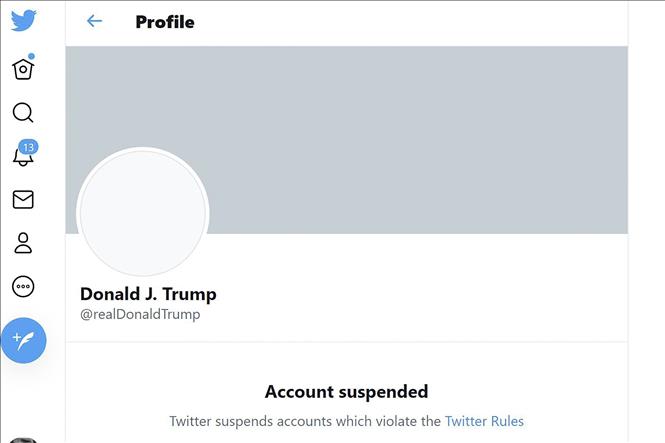Click the suspension explanation text
The image size is (665, 443).
coord(305,421)
